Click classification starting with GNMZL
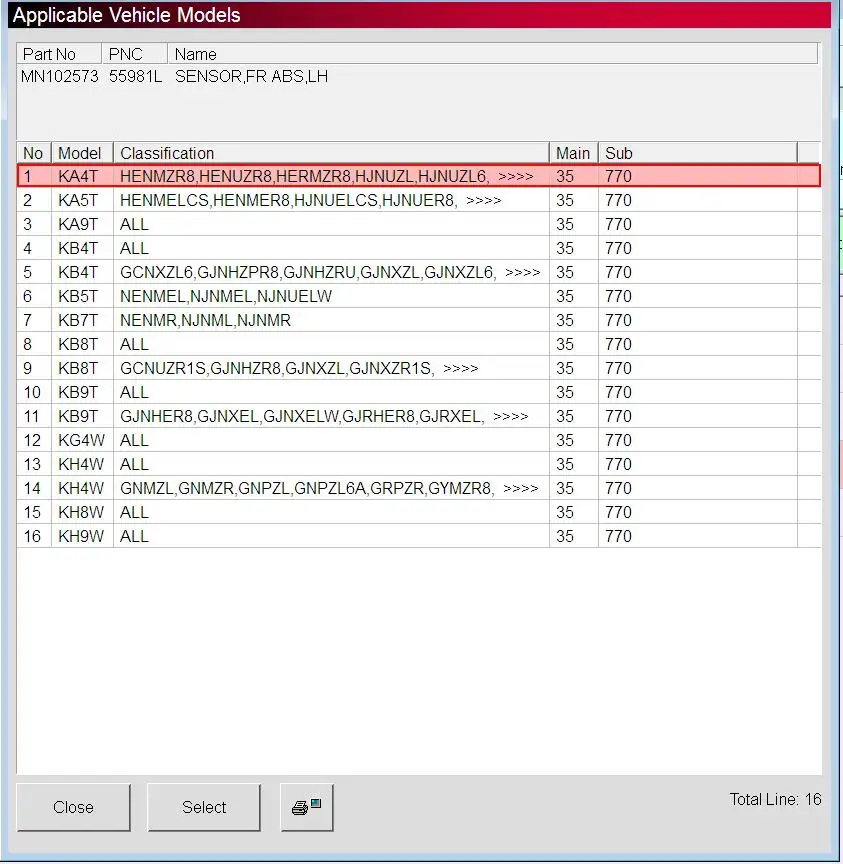This screenshot has width=843, height=864. (329, 488)
